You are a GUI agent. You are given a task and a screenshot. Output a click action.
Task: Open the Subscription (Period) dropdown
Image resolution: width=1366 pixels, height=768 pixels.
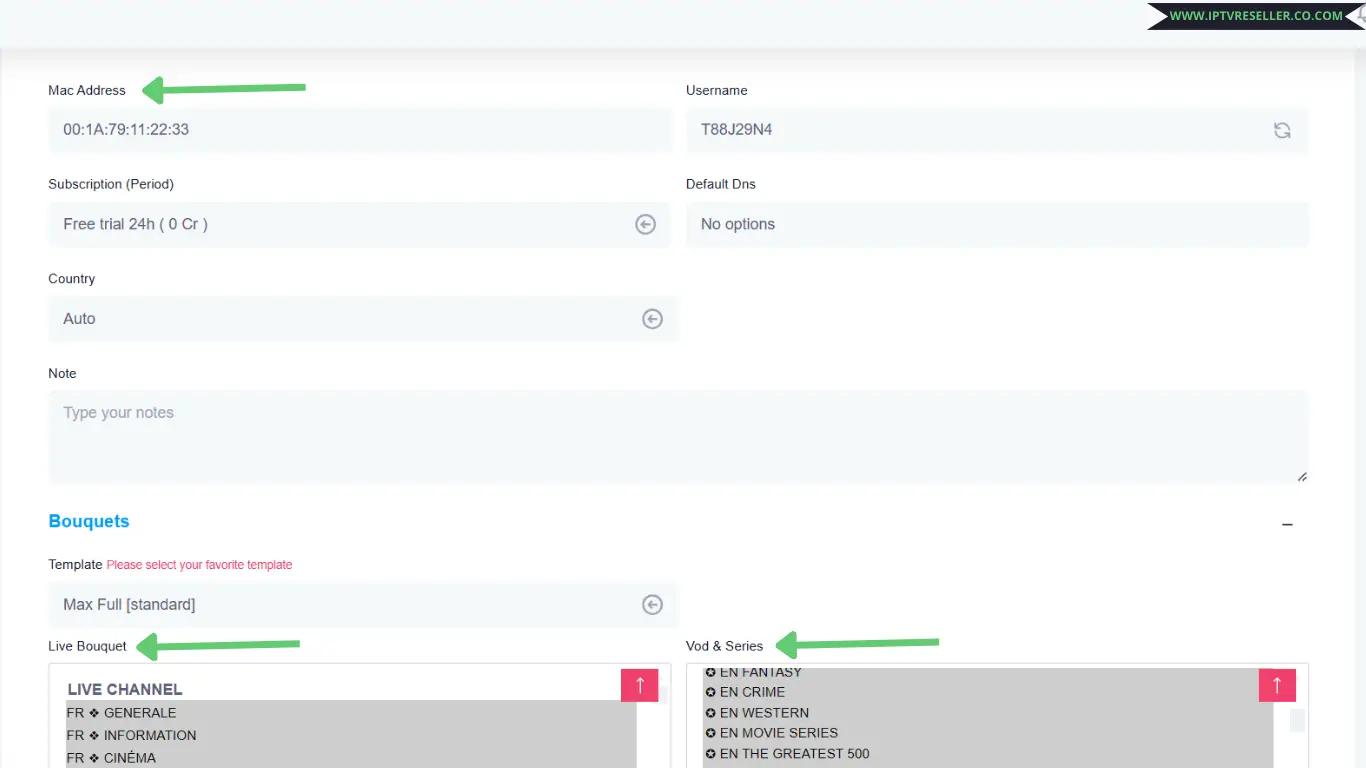point(340,225)
